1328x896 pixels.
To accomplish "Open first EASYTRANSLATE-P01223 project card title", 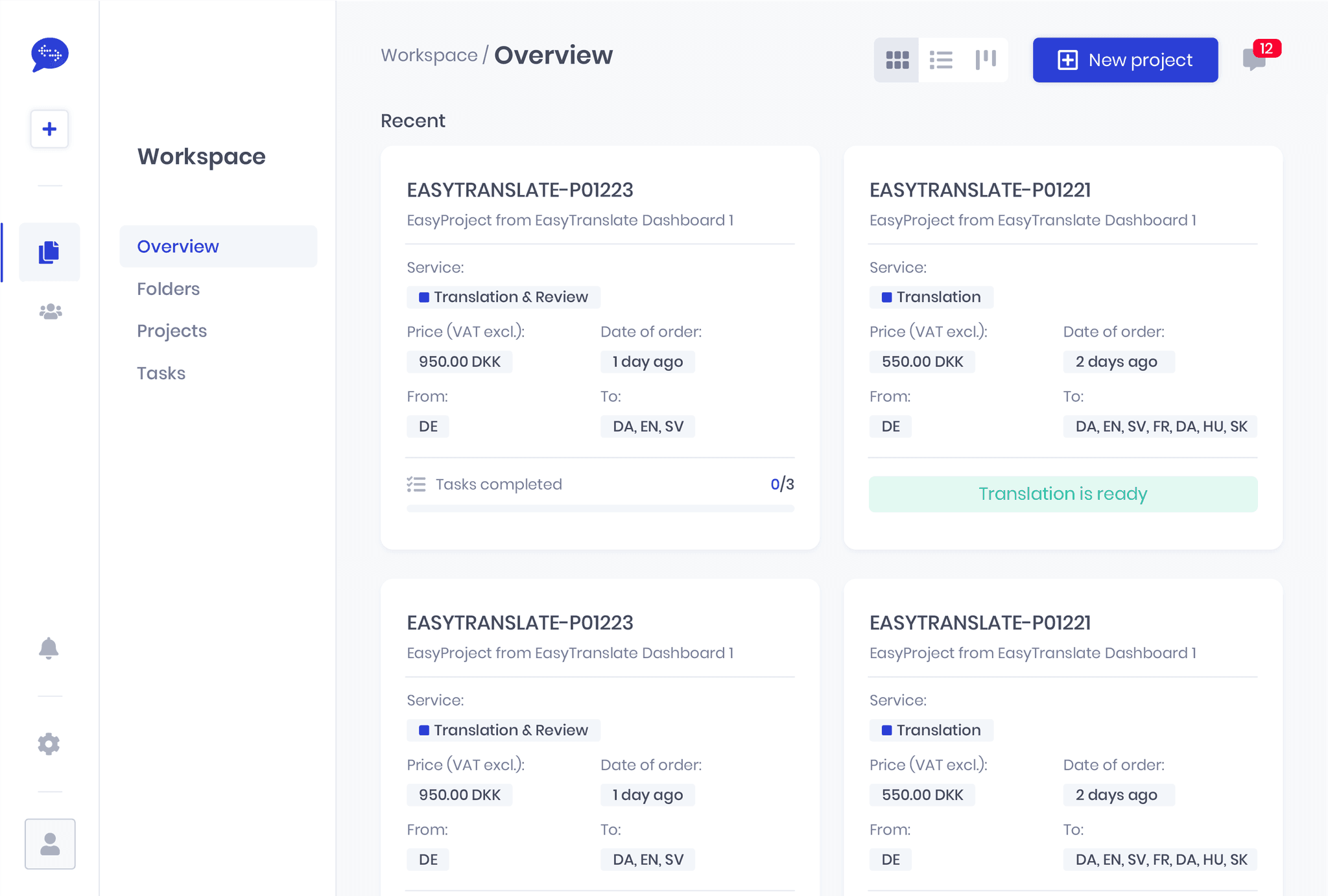I will (519, 190).
